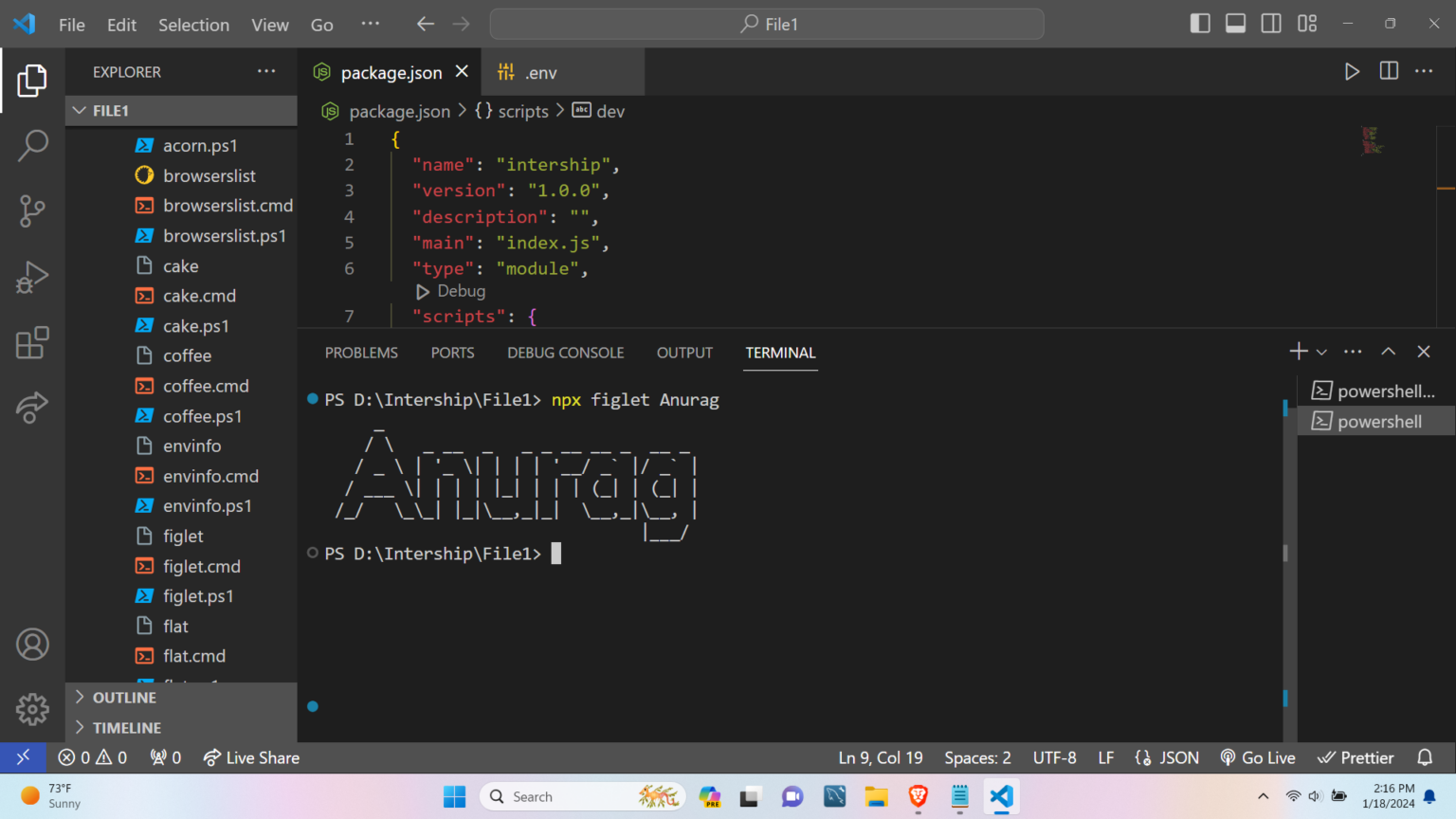Click Go Live in status bar
The height and width of the screenshot is (819, 1456).
coord(1258,757)
